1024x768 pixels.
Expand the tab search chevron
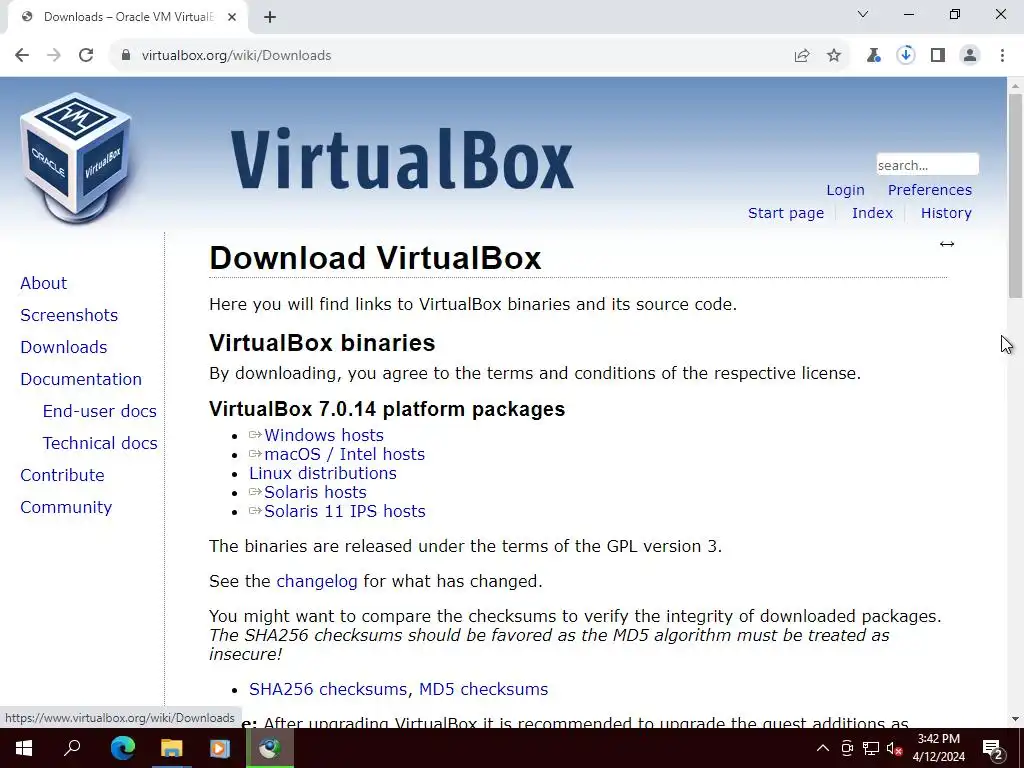[863, 14]
